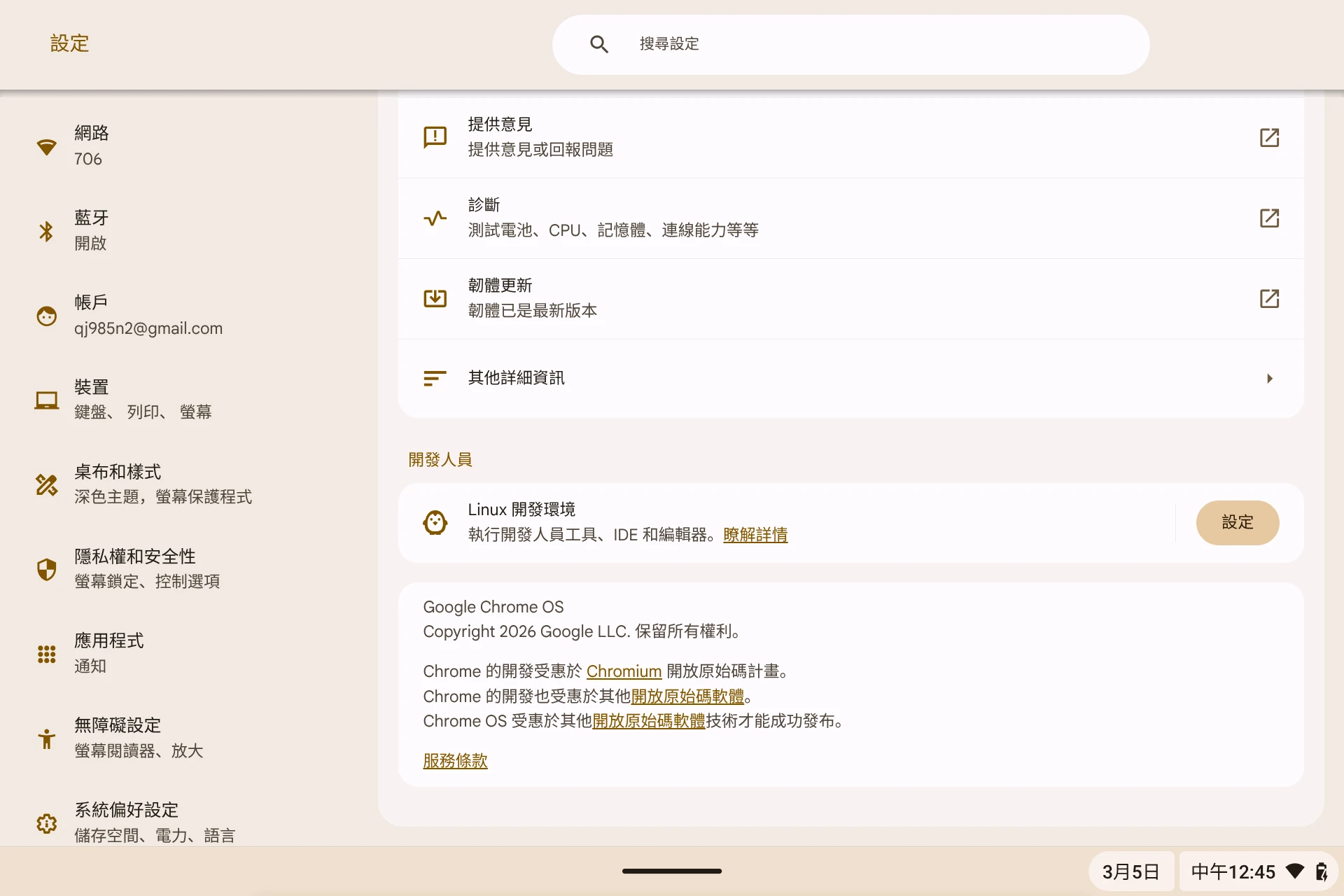This screenshot has height=896, width=1344.
Task: Open the Chromium link
Action: (x=624, y=671)
